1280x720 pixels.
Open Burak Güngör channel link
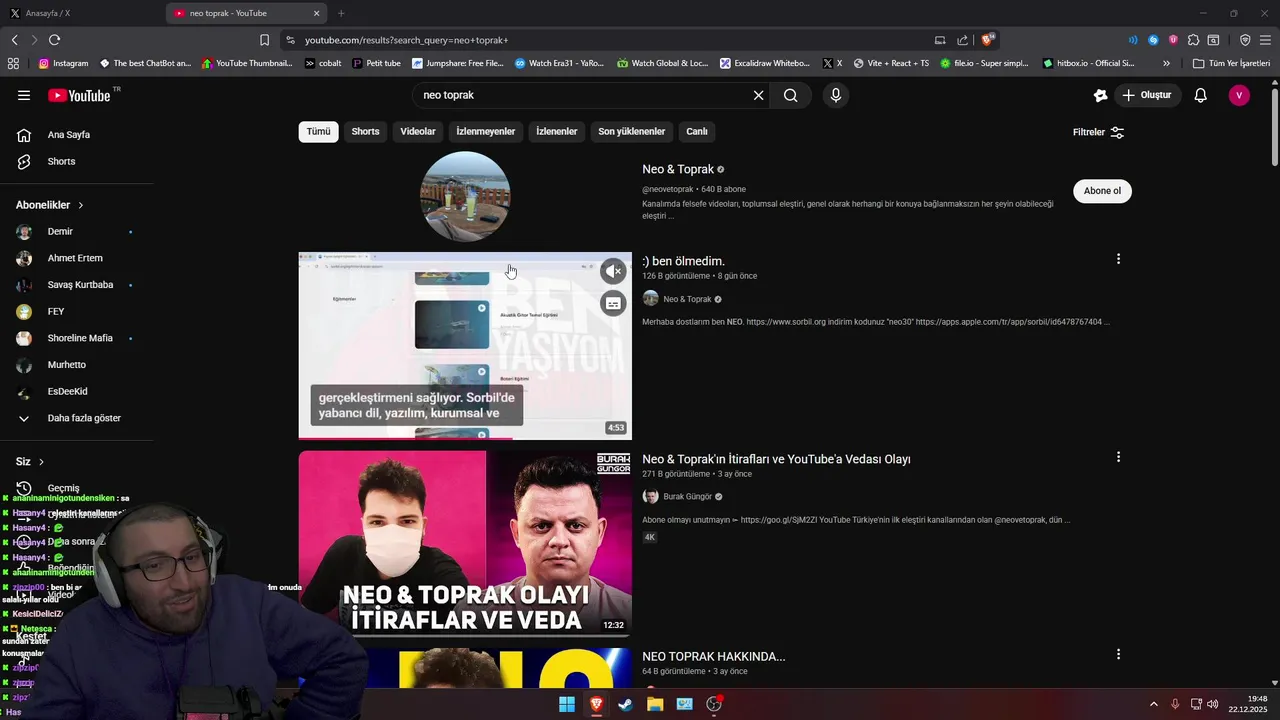tap(687, 497)
